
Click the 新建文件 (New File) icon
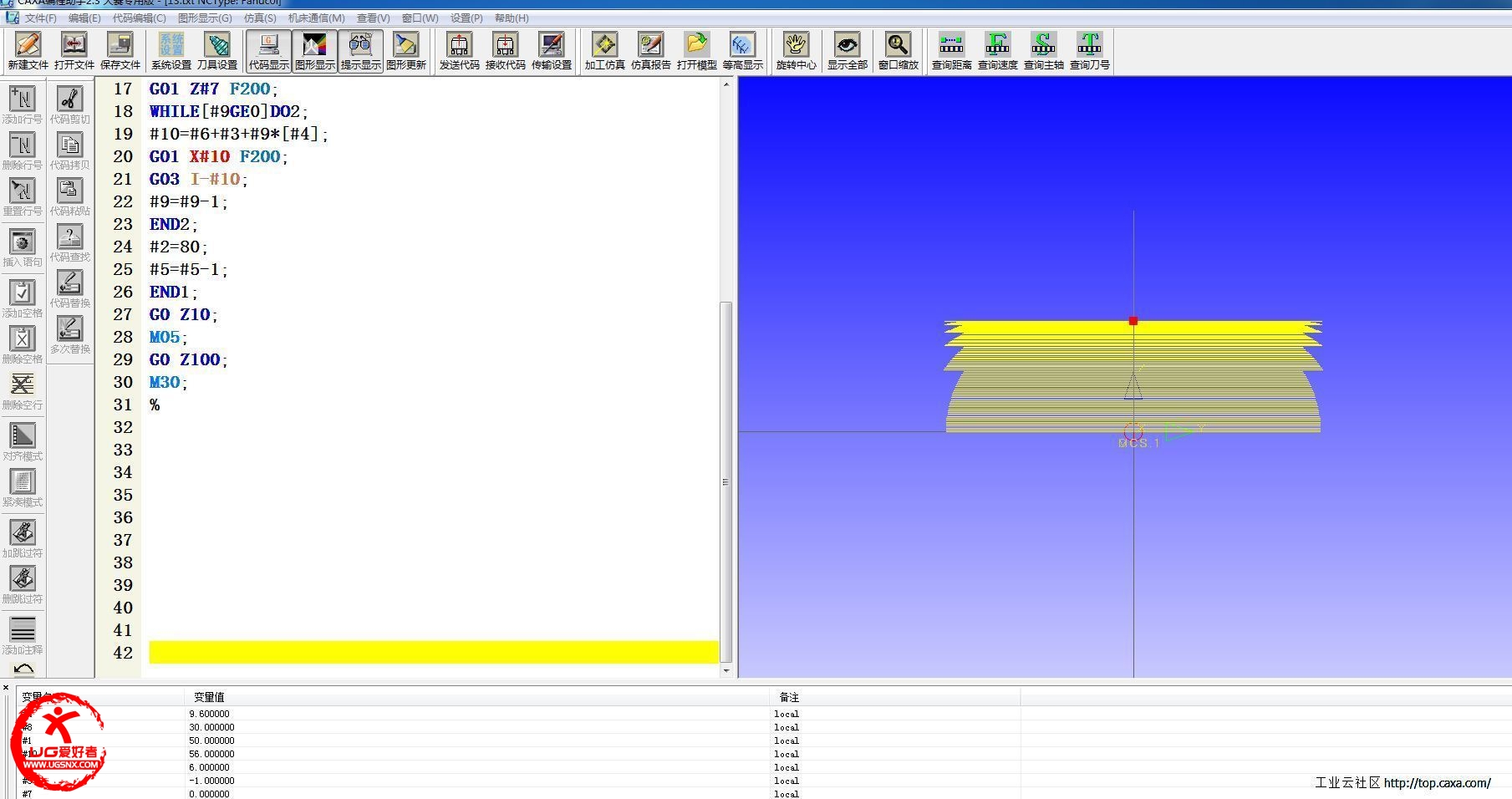(28, 51)
